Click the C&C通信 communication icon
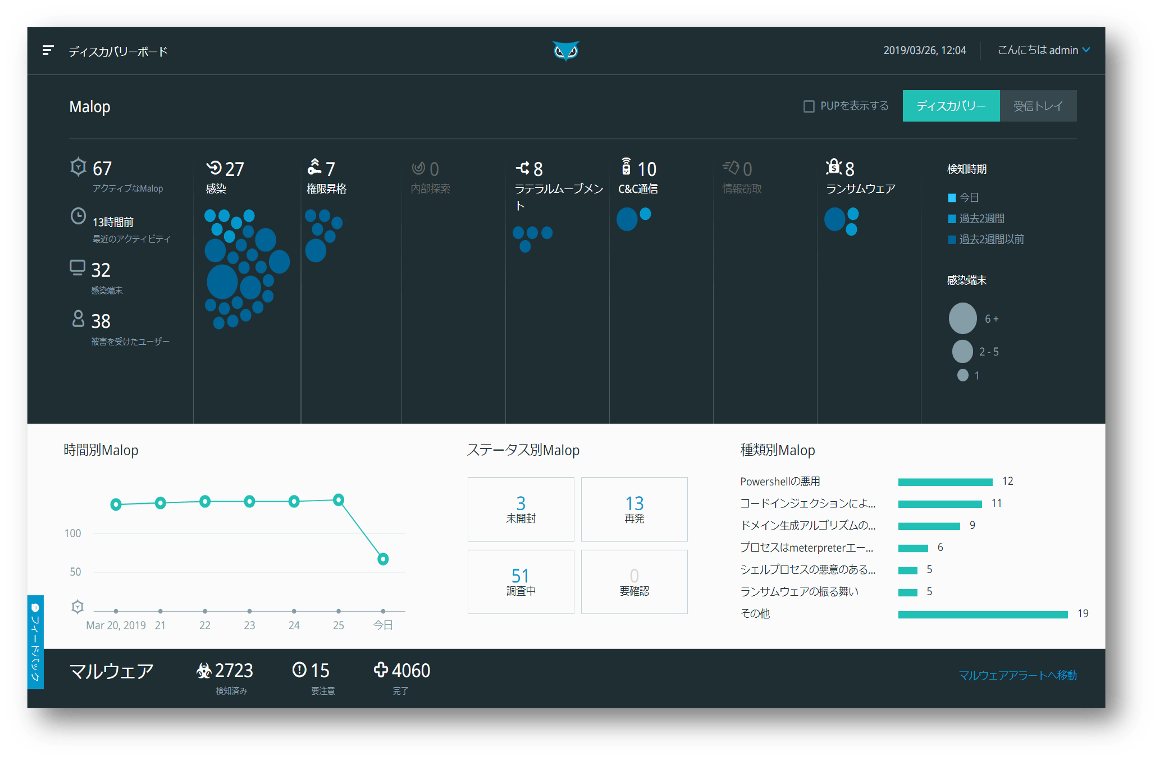This screenshot has height=760, width=1158. pyautogui.click(x=626, y=167)
